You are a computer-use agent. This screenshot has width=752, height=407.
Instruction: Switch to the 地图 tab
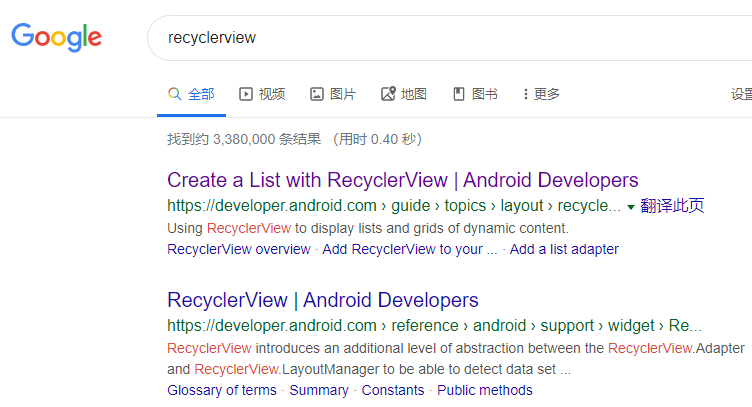pyautogui.click(x=404, y=94)
